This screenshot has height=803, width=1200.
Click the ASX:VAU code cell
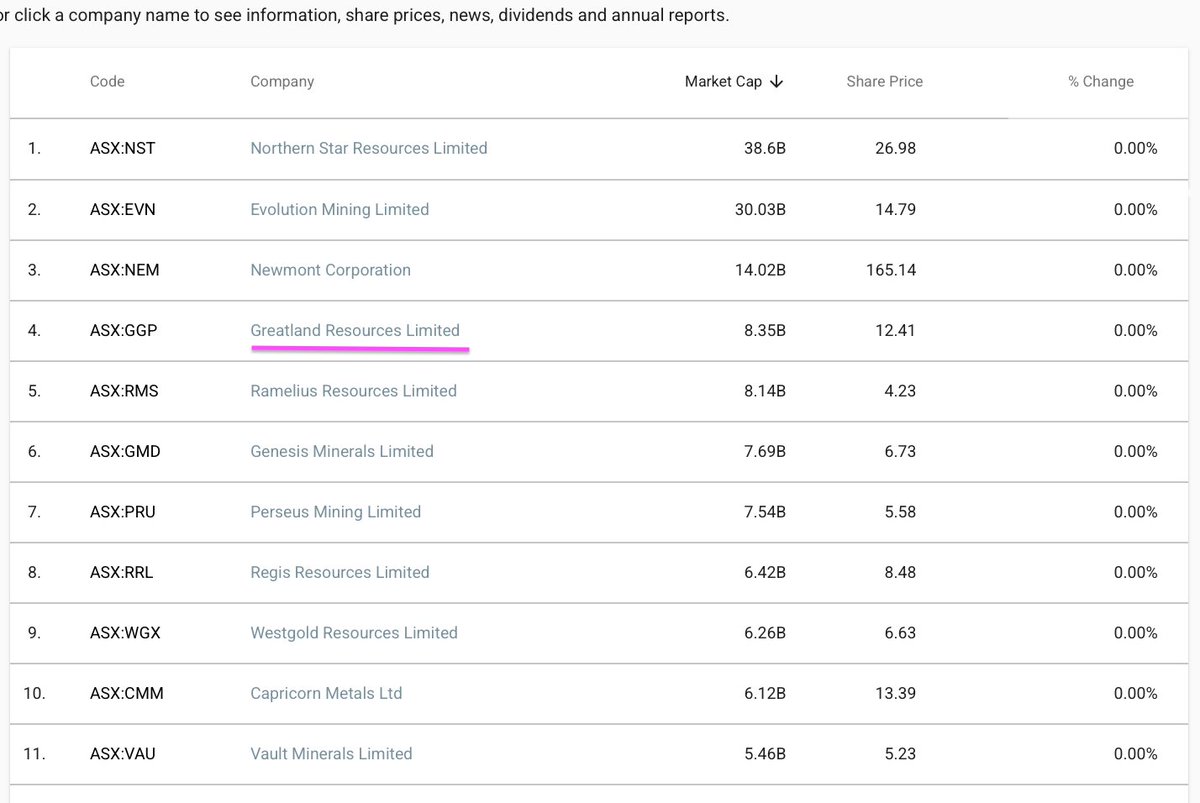click(x=123, y=754)
